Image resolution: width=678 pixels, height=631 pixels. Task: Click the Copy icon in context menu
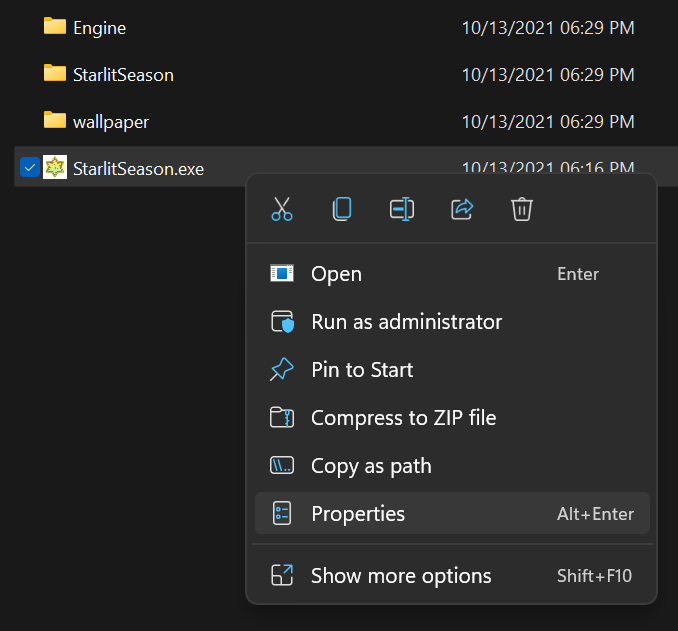(342, 209)
